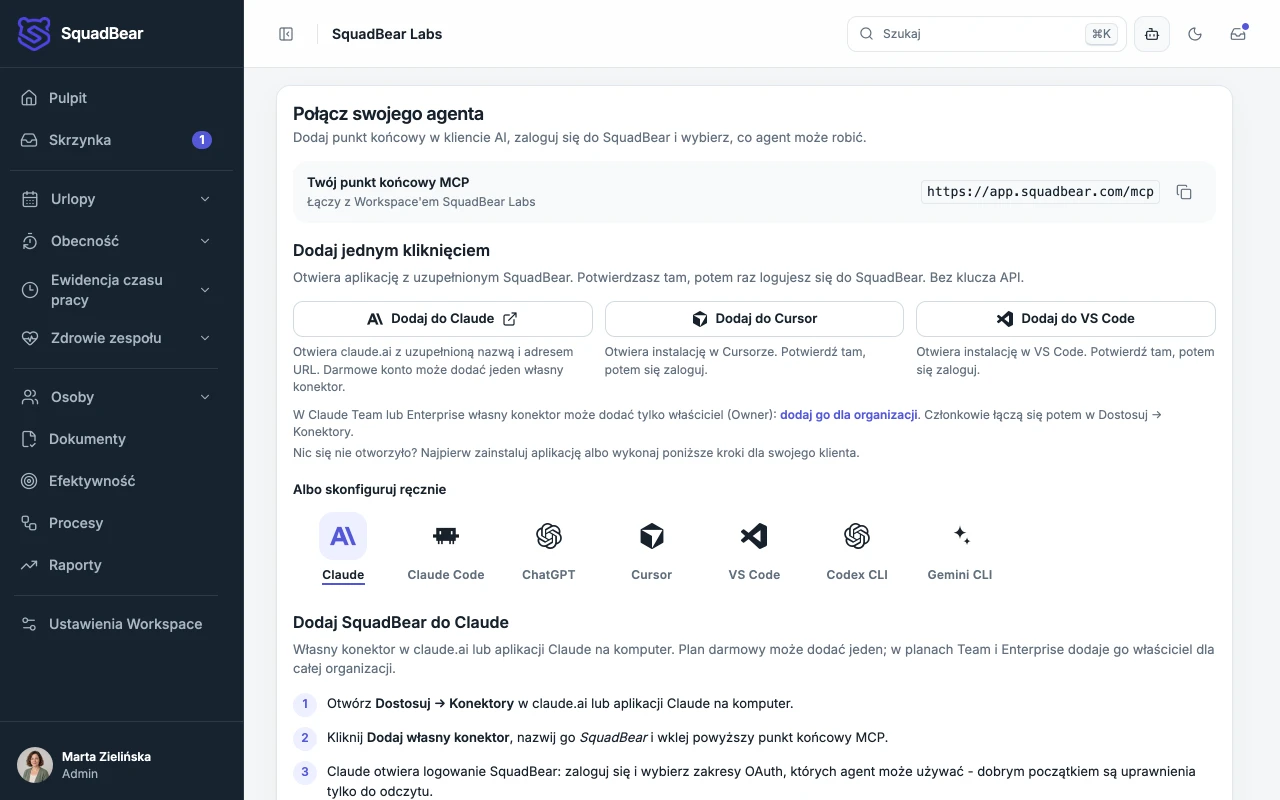The width and height of the screenshot is (1280, 800).
Task: Click the SquadBear logo icon
Action: [x=34, y=34]
